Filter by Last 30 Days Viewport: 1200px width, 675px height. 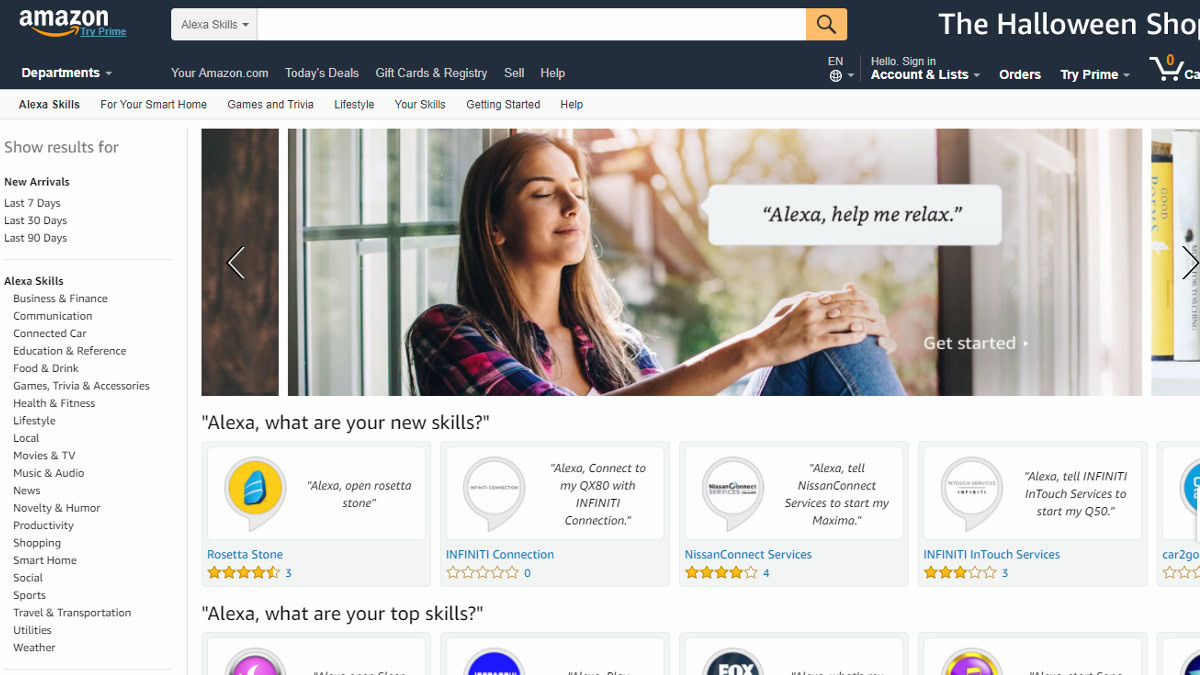point(35,221)
